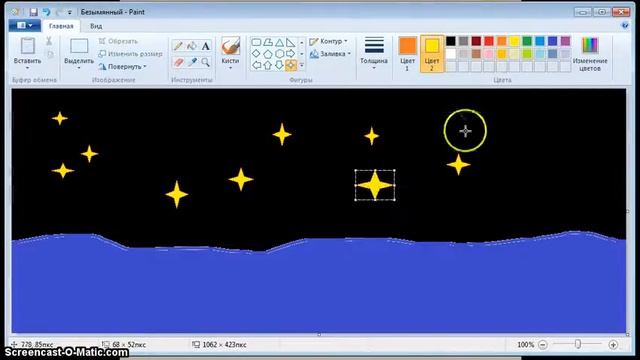Open Изменение цветов color editor
Screen dimensions: 640x360
coord(590,54)
